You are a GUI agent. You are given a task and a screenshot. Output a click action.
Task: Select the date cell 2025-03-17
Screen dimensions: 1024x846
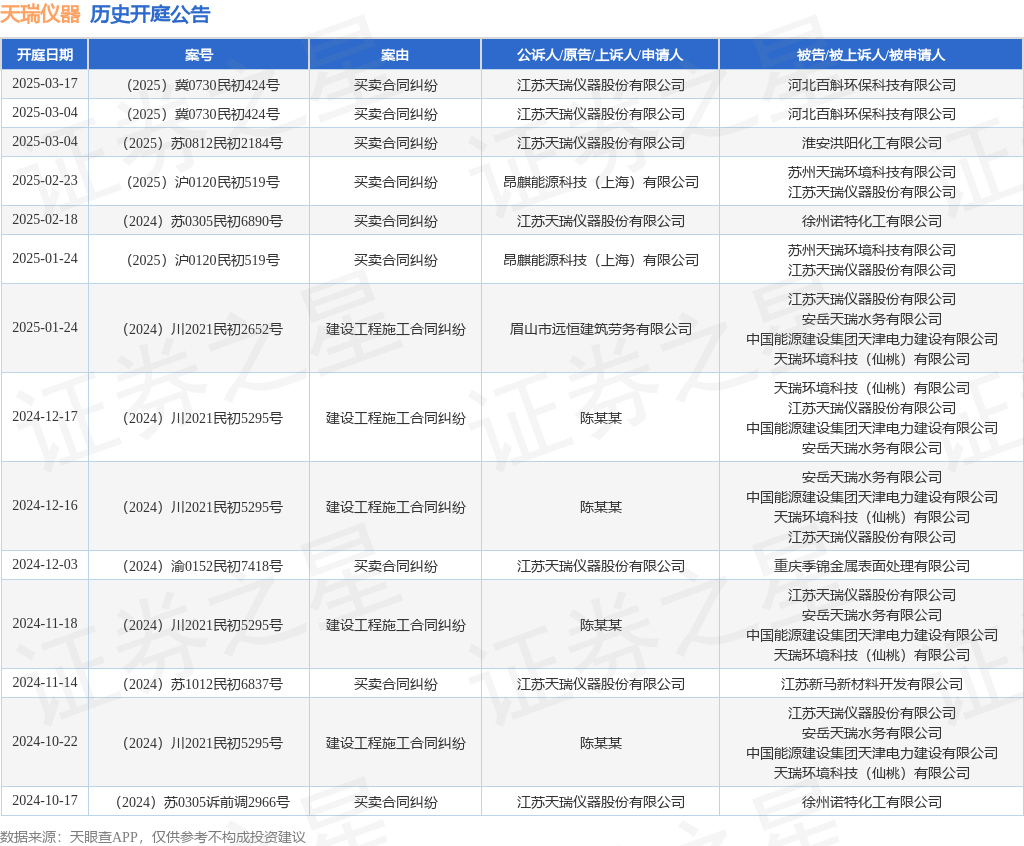44,84
